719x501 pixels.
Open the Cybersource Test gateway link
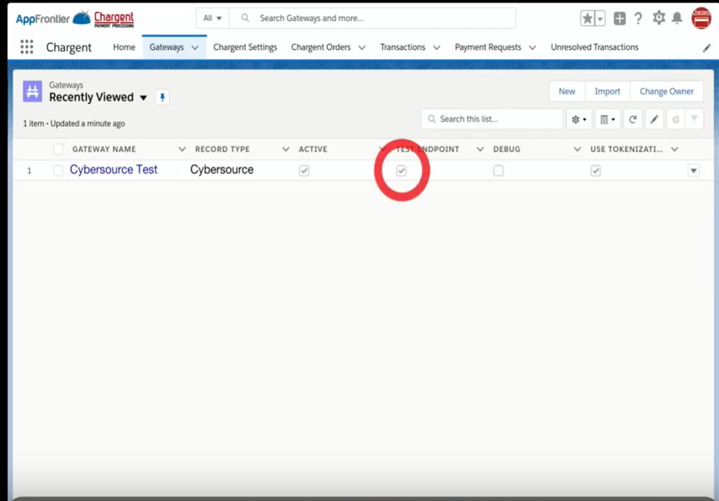(113, 170)
